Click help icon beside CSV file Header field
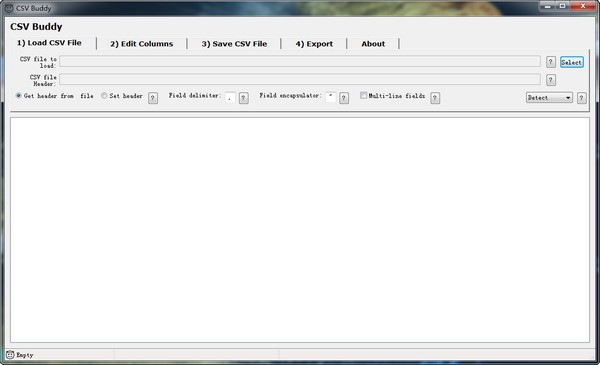Viewport: 600px width, 365px height. click(x=550, y=80)
